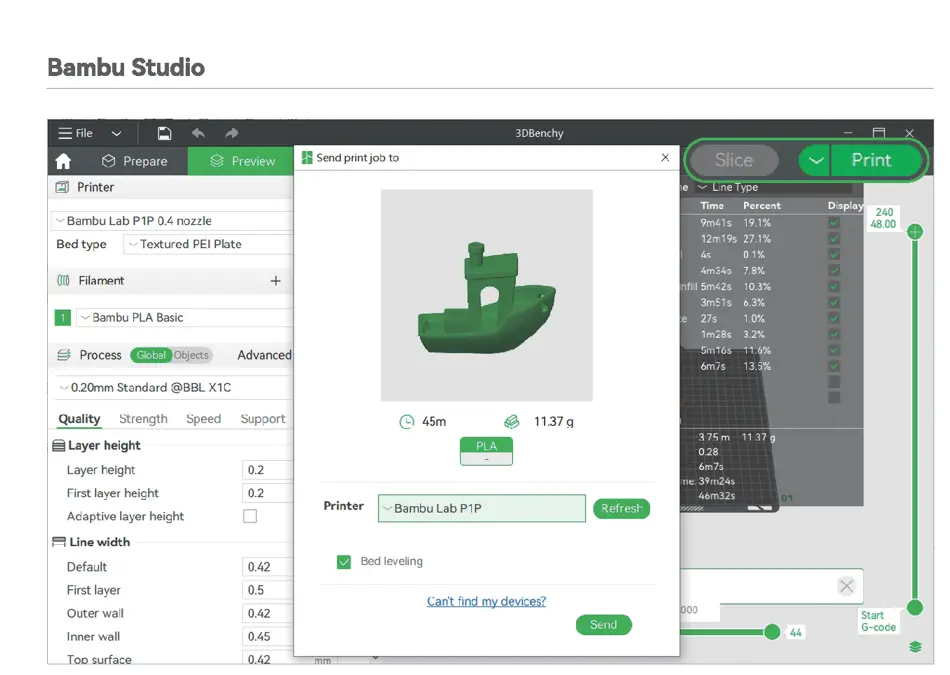Click the Bambu logo in the dialog title

[307, 158]
